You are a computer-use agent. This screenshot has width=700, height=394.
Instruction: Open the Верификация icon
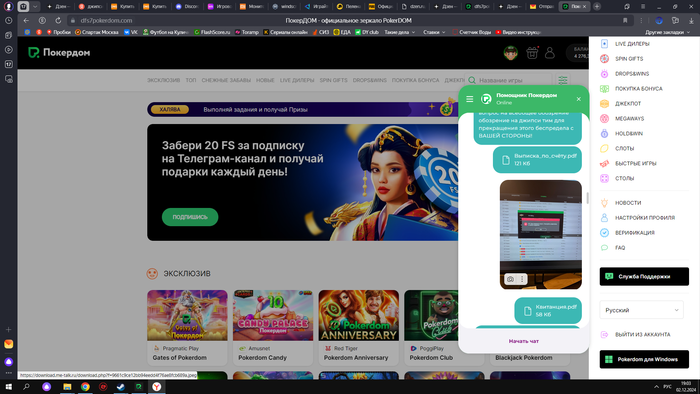pyautogui.click(x=604, y=232)
